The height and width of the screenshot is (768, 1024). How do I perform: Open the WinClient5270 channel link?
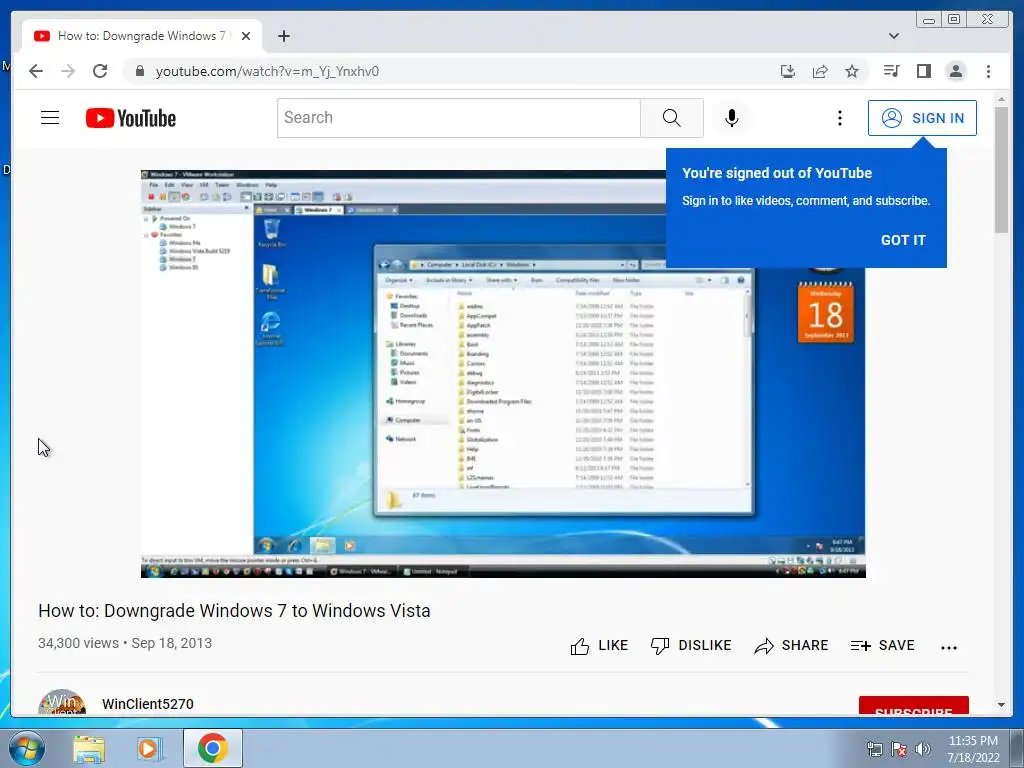148,704
